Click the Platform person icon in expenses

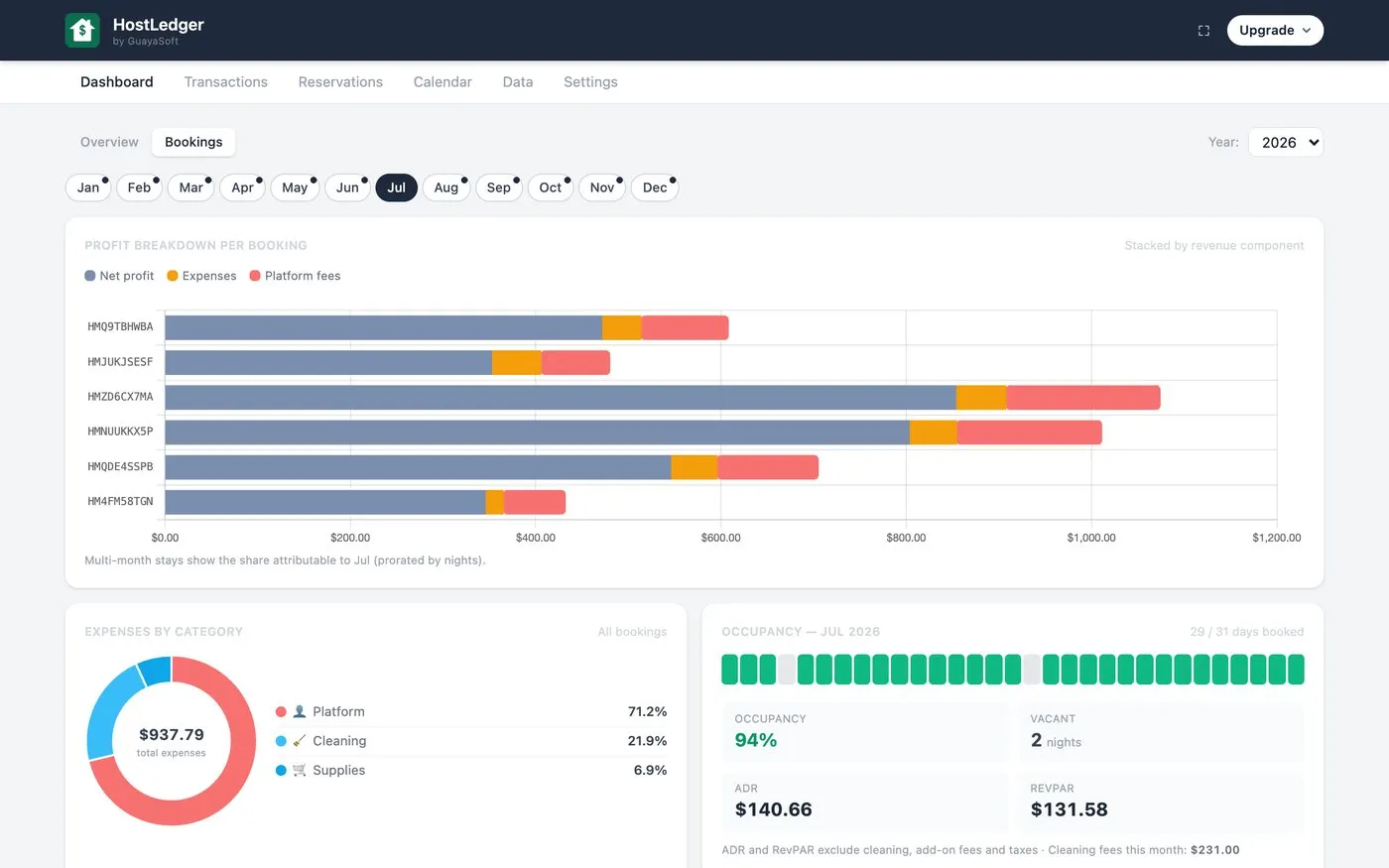300,711
